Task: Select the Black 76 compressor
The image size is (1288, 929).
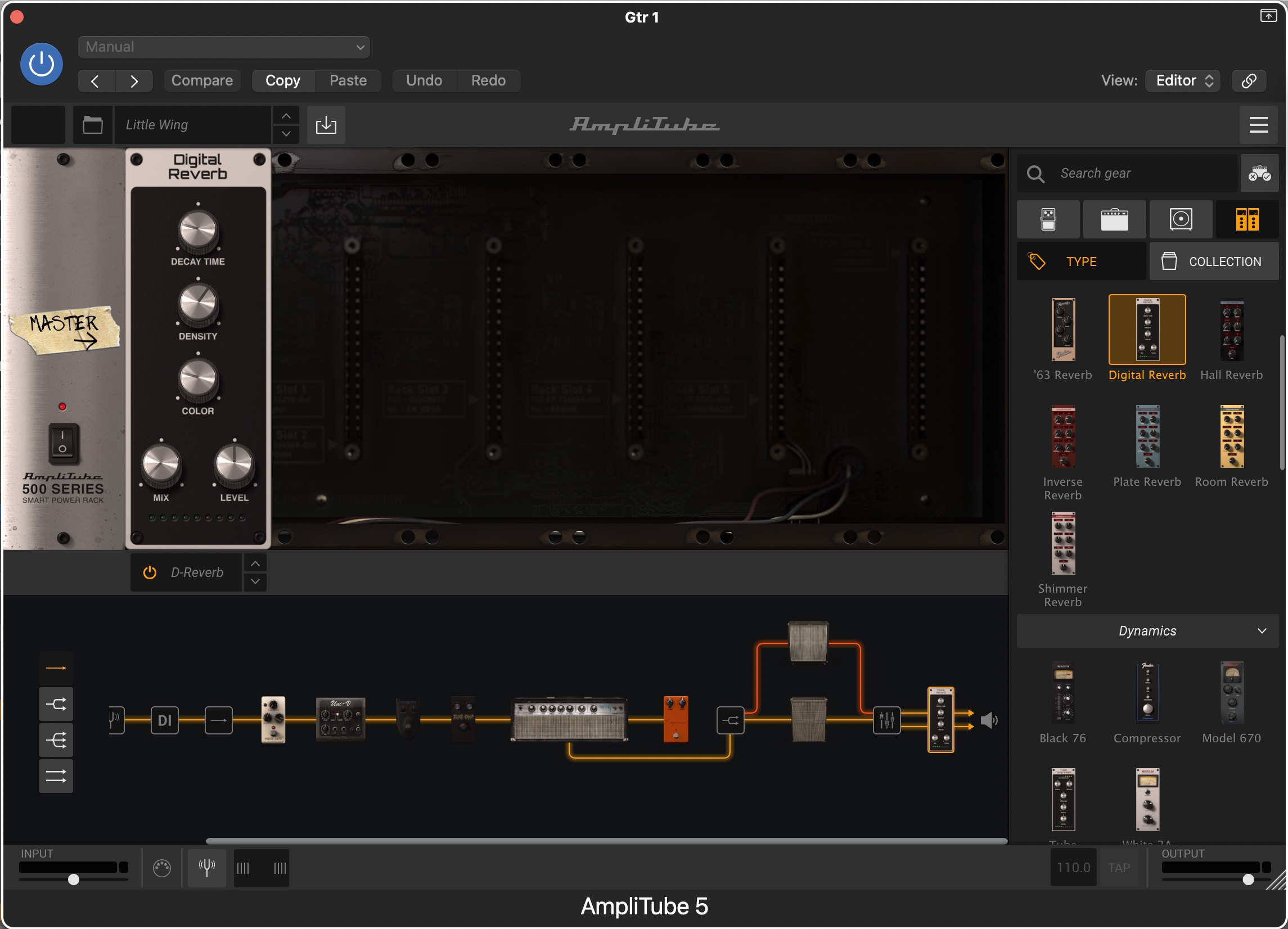Action: pos(1063,703)
